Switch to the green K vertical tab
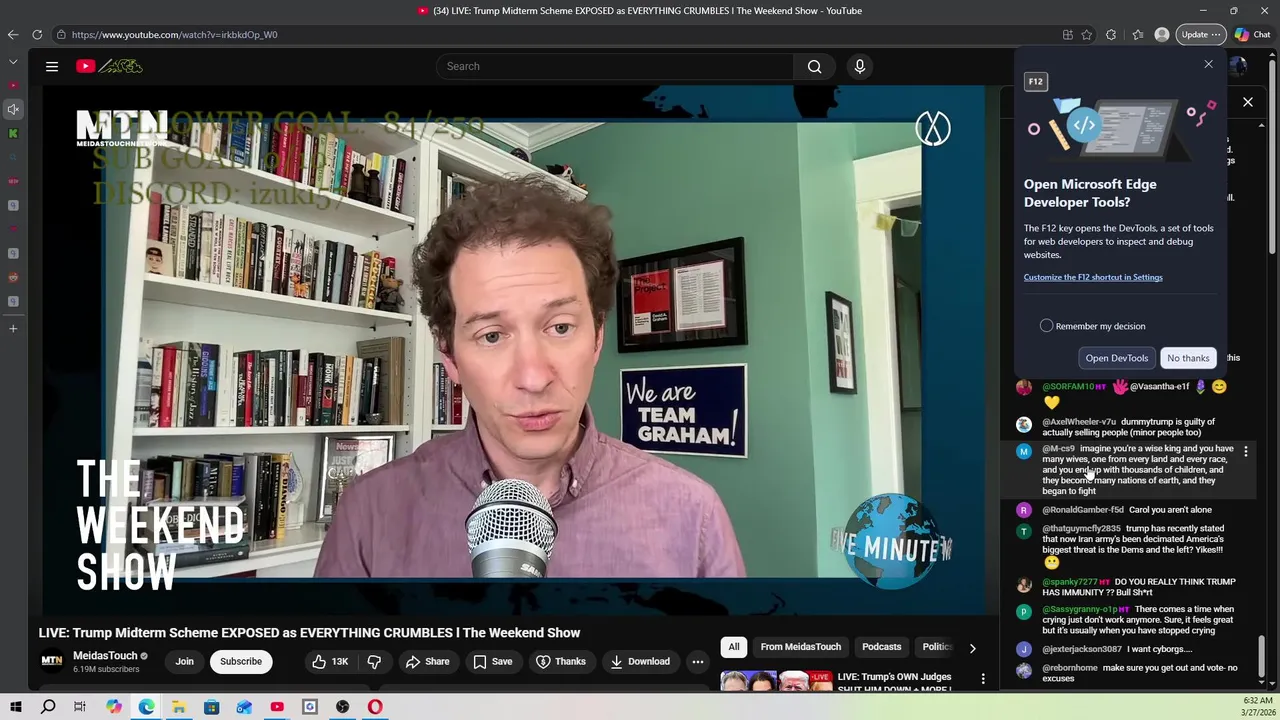Viewport: 1280px width, 720px height. [13, 133]
